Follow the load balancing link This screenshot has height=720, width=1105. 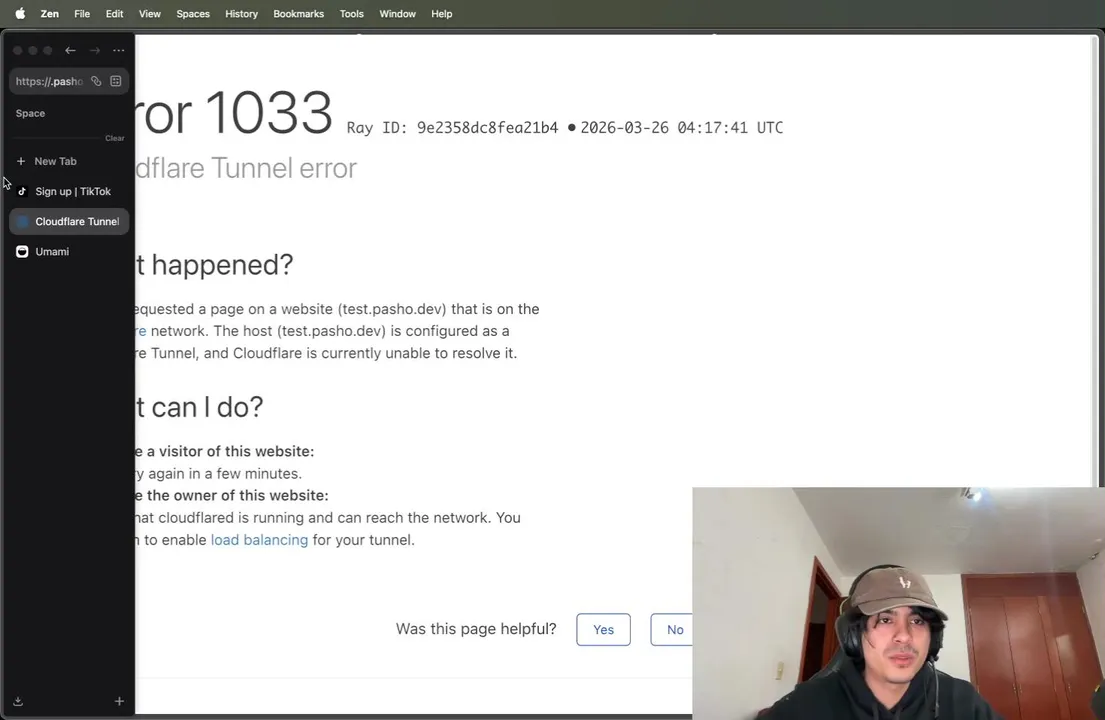click(x=259, y=540)
